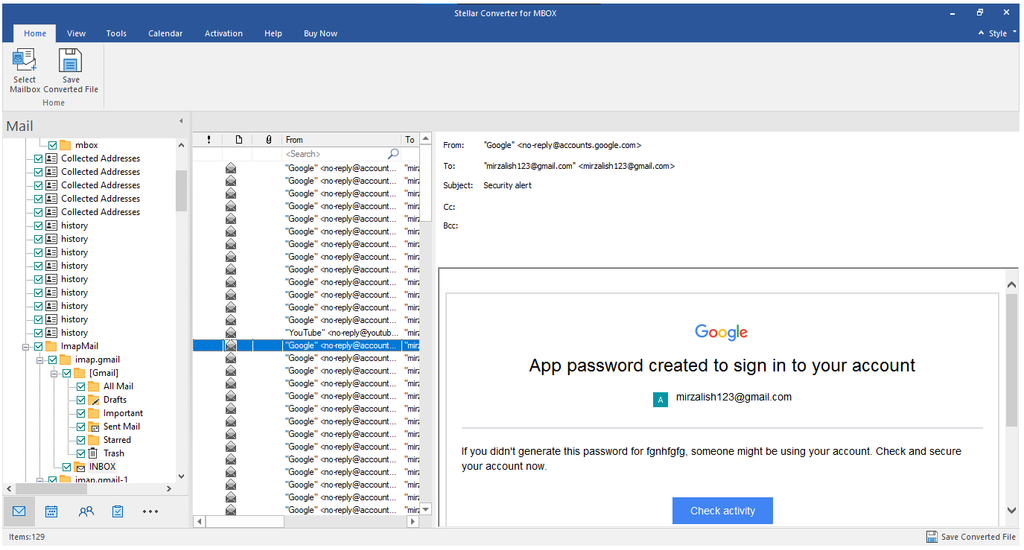Viewport: 1024px width, 550px height.
Task: Click the three-dots more options icon
Action: pos(150,511)
